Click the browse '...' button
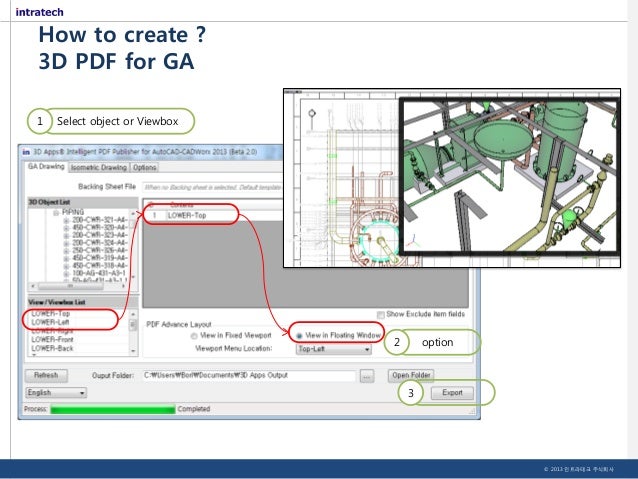This screenshot has width=638, height=479. [x=367, y=377]
